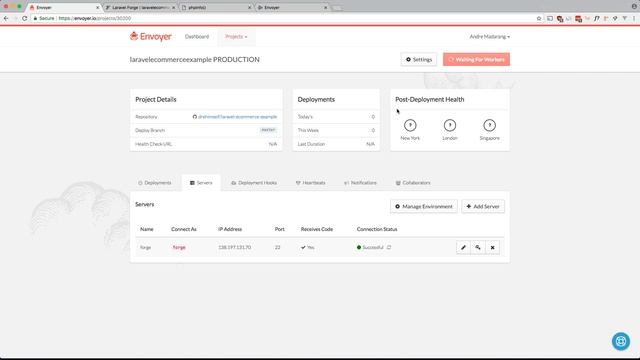Image resolution: width=640 pixels, height=360 pixels.
Task: Select the Servers tab
Action: pyautogui.click(x=201, y=183)
